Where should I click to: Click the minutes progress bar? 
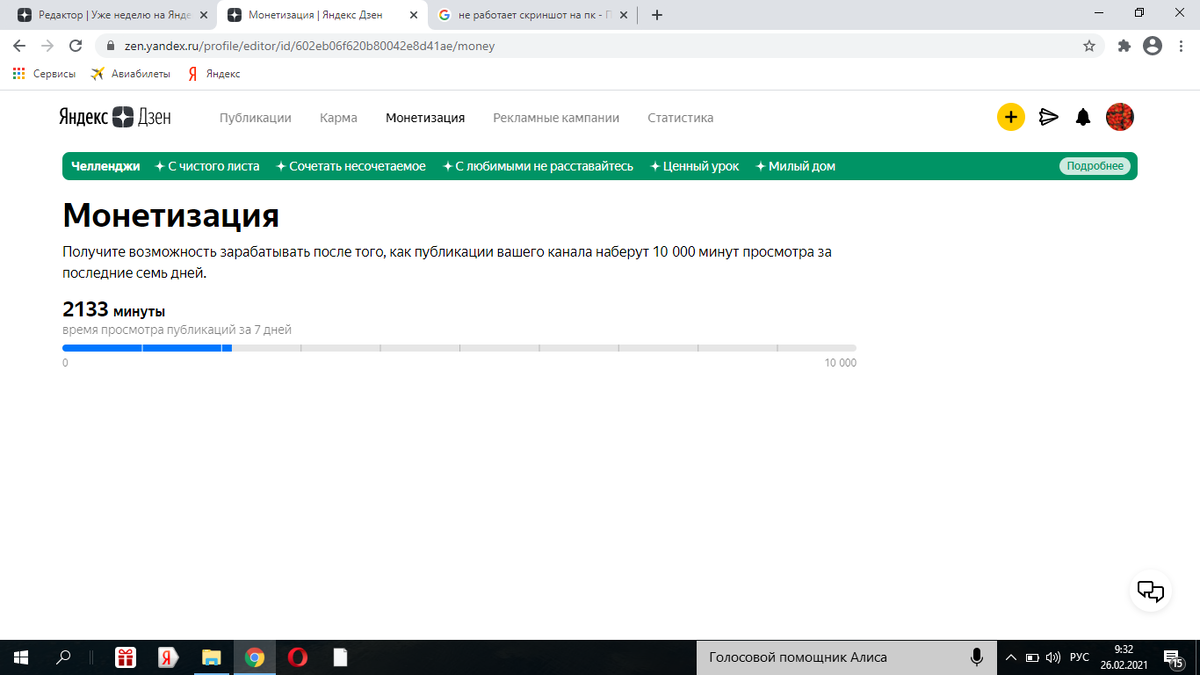(460, 348)
